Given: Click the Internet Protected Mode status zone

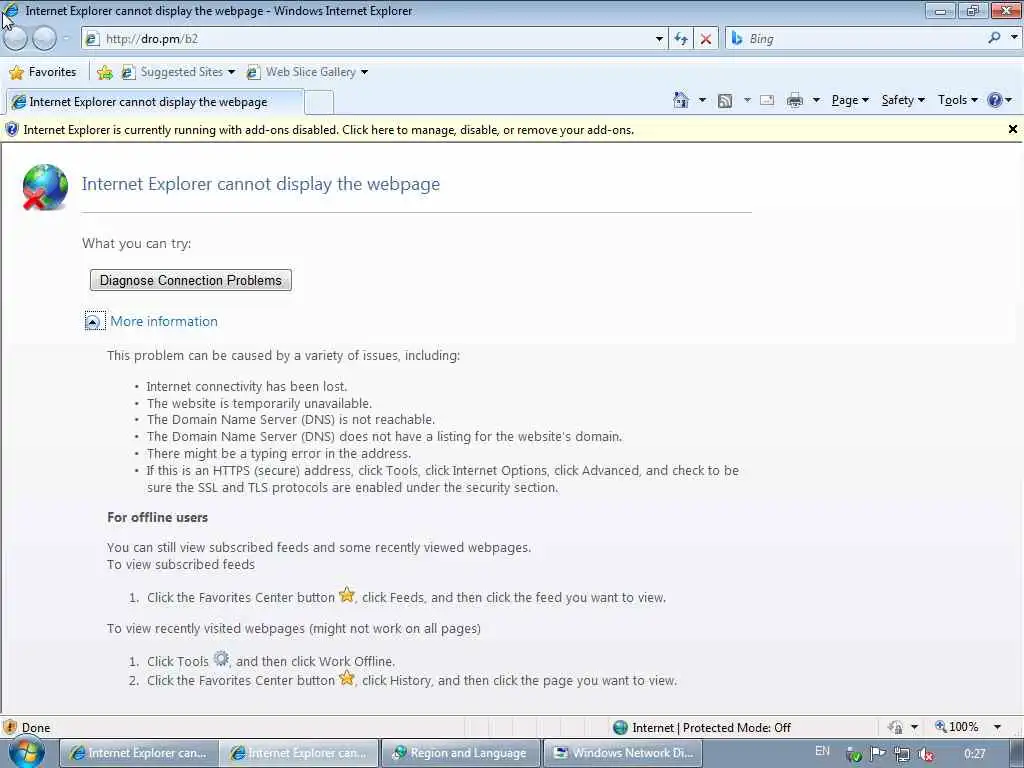Looking at the screenshot, I should click(x=702, y=728).
